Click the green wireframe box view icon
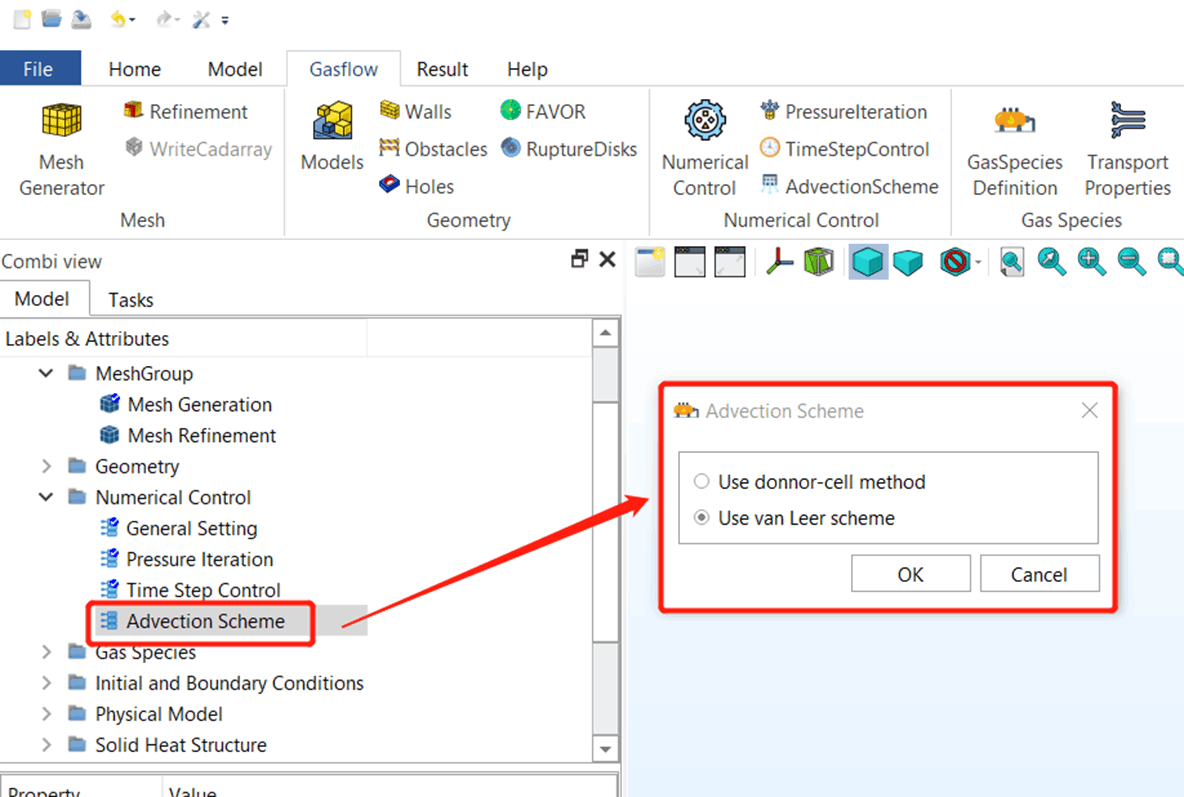The height and width of the screenshot is (797, 1184). tap(819, 261)
